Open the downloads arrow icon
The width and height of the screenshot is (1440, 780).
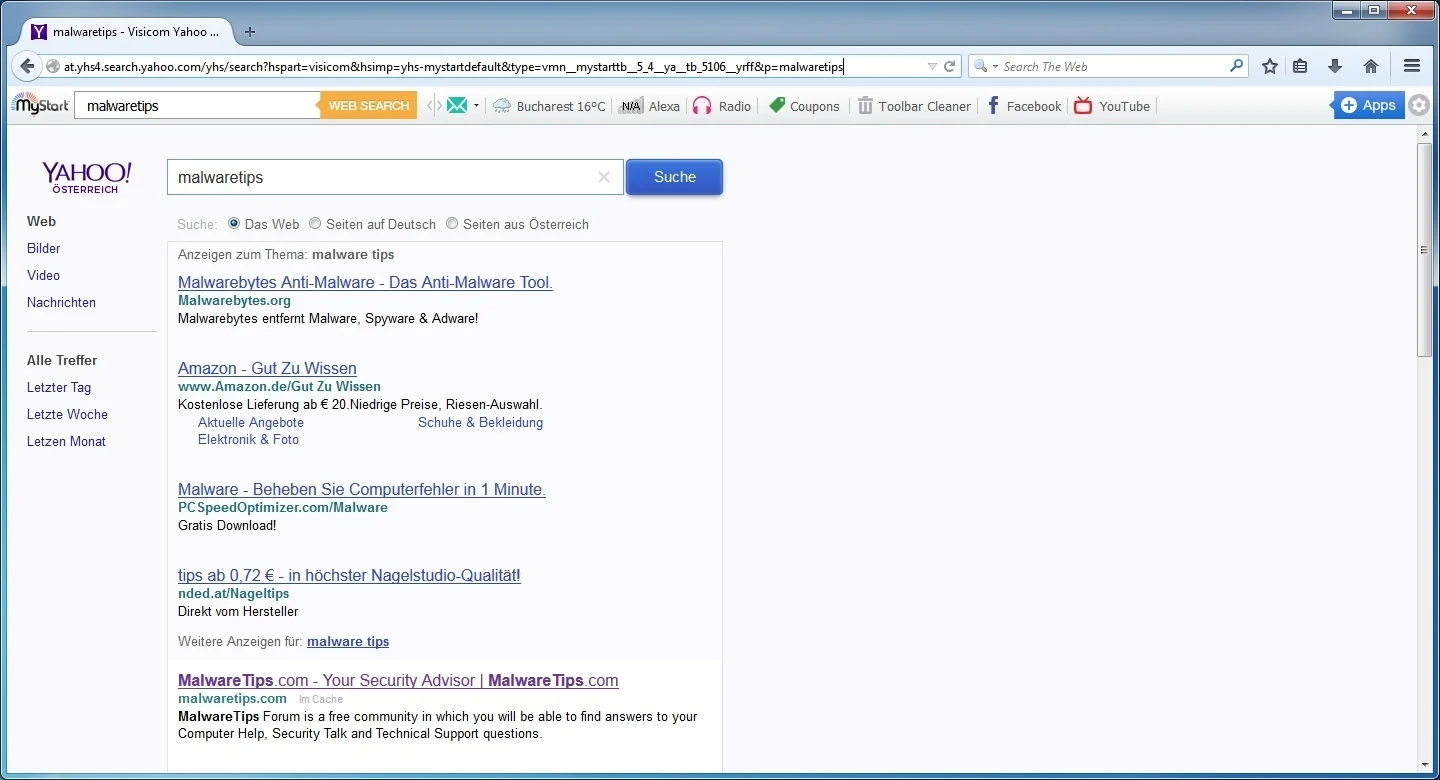pyautogui.click(x=1335, y=66)
